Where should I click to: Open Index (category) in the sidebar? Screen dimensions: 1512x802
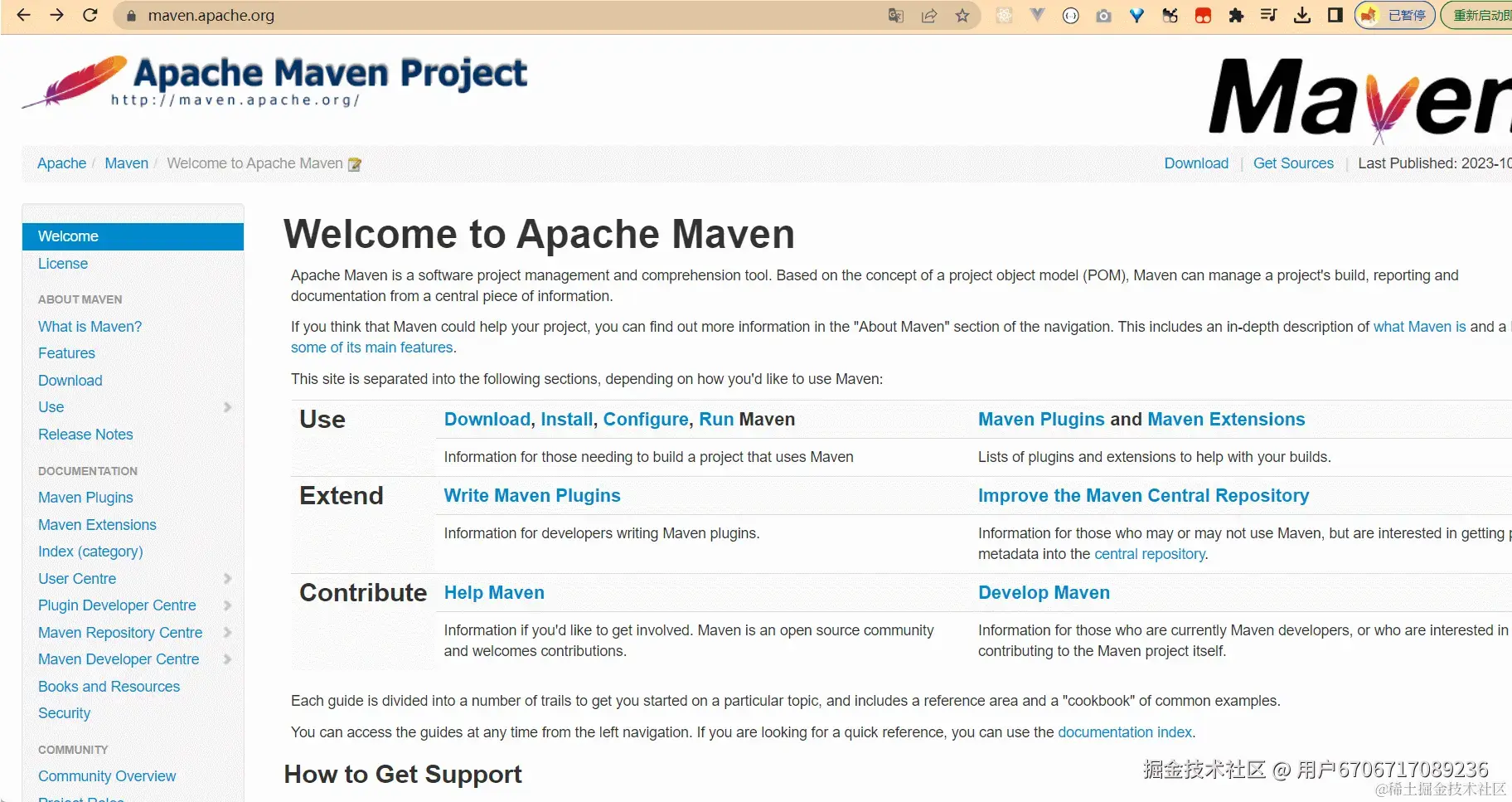click(x=90, y=552)
